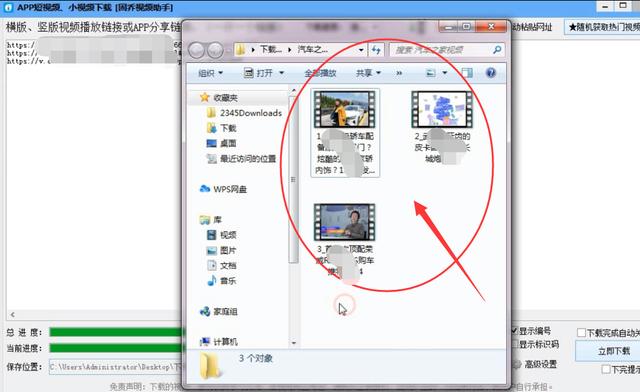The width and height of the screenshot is (640, 392).
Task: Click the Explorer forward navigation arrow
Action: (215, 50)
